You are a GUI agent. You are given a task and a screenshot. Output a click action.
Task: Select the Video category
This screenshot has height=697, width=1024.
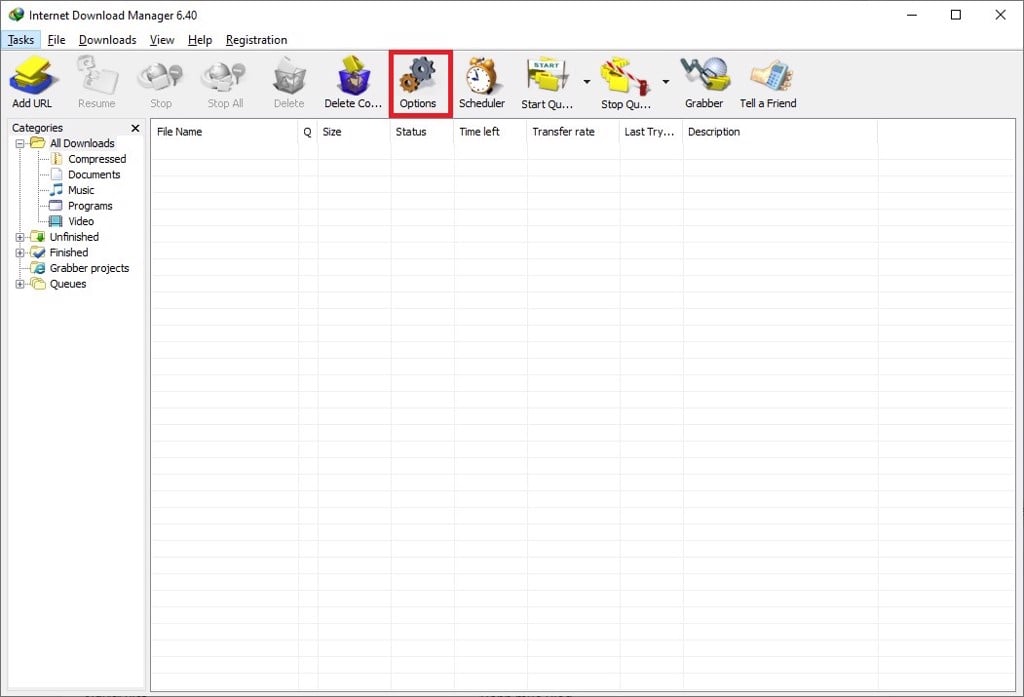point(81,221)
